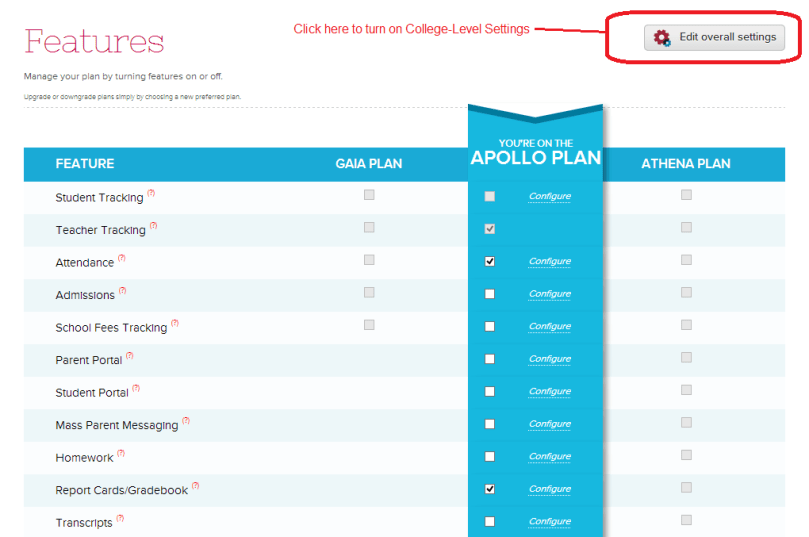809x537 pixels.
Task: Open help icon next to Student Tracking
Action: coord(151,193)
